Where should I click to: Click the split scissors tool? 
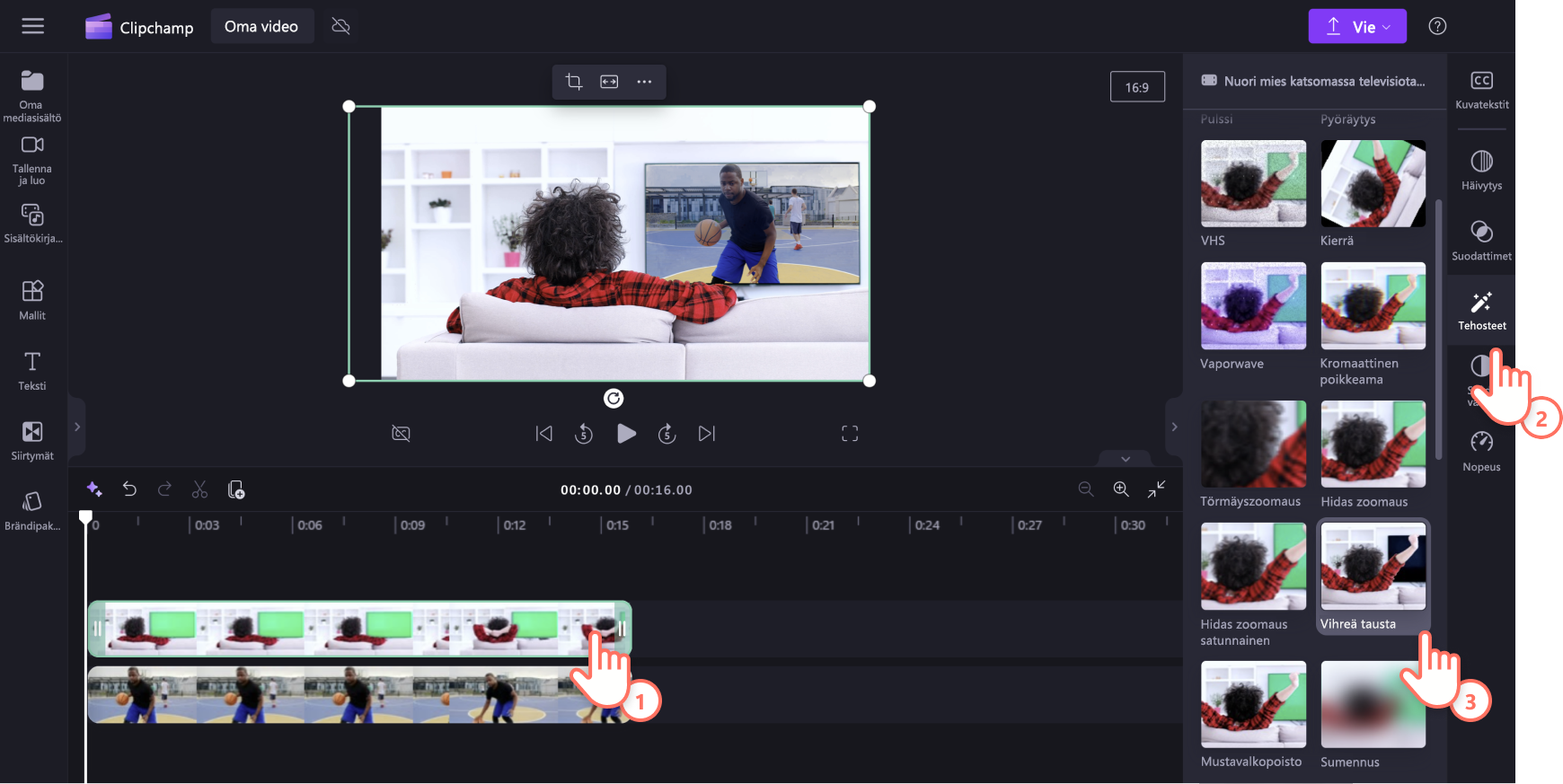tap(199, 489)
